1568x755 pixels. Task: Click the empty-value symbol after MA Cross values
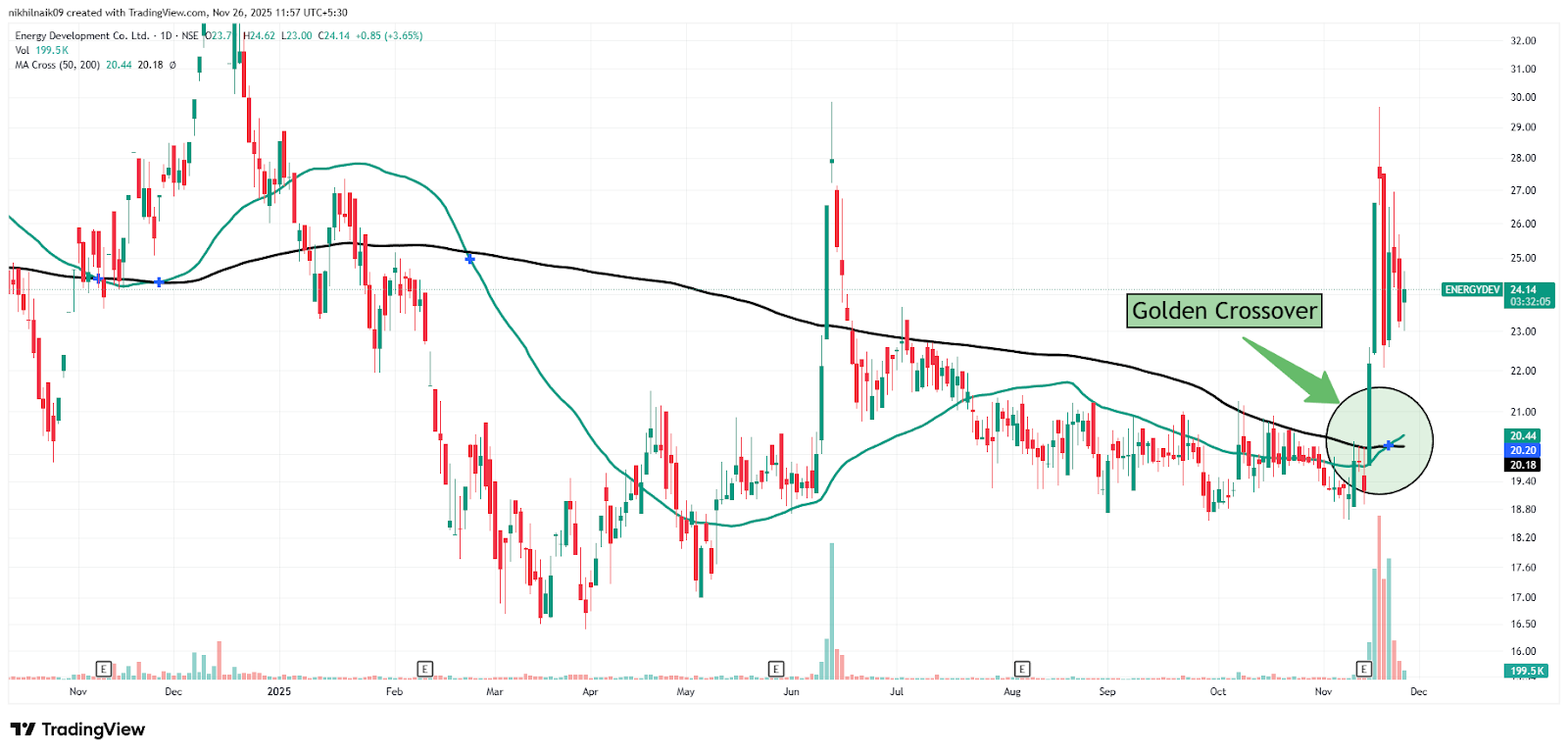172,66
